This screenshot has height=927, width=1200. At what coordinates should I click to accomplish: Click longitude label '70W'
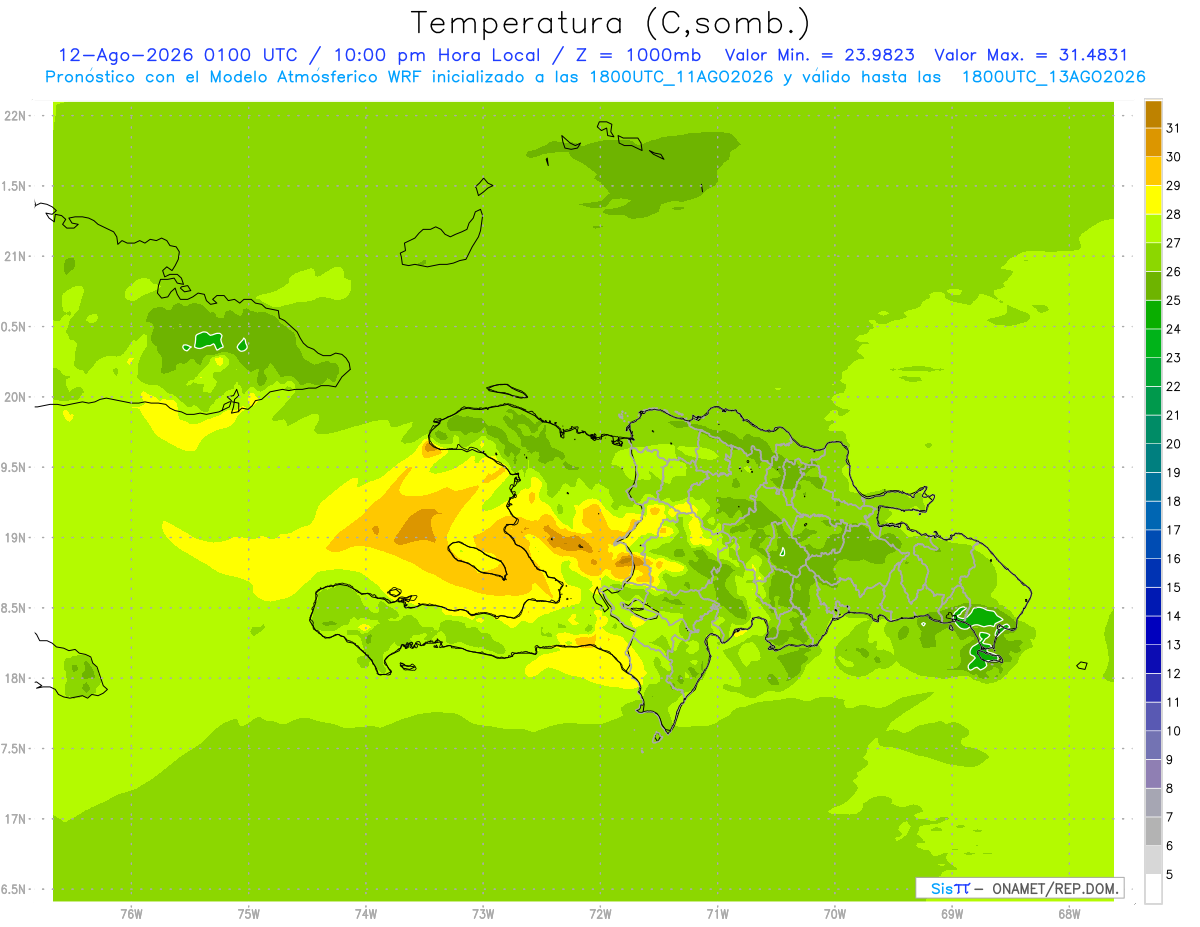(835, 913)
